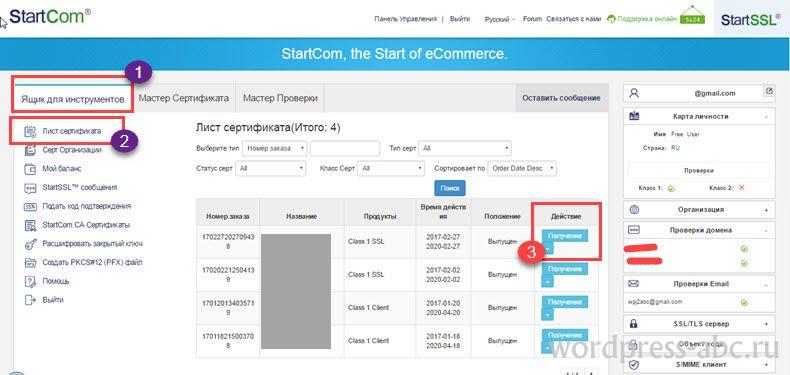790x375 pixels.
Task: Click the wp2abc@gmail.com email entry
Action: pyautogui.click(x=656, y=302)
